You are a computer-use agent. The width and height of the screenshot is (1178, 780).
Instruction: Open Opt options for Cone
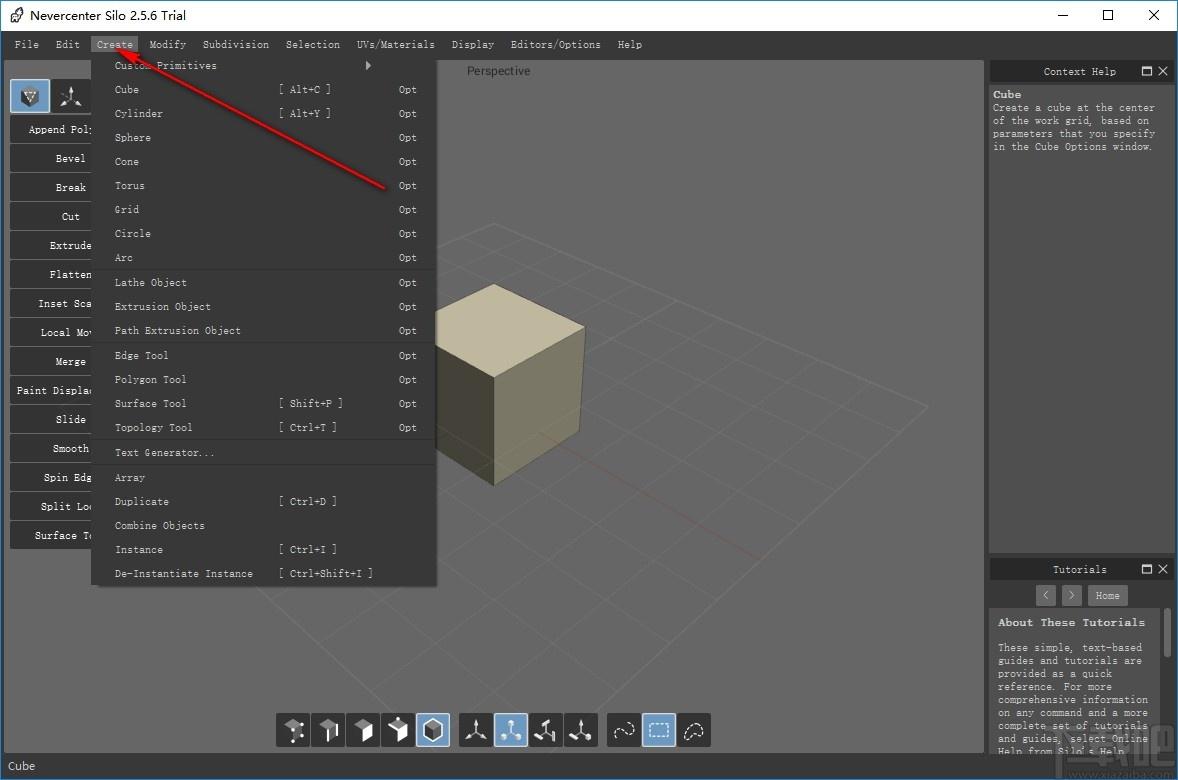pos(407,162)
